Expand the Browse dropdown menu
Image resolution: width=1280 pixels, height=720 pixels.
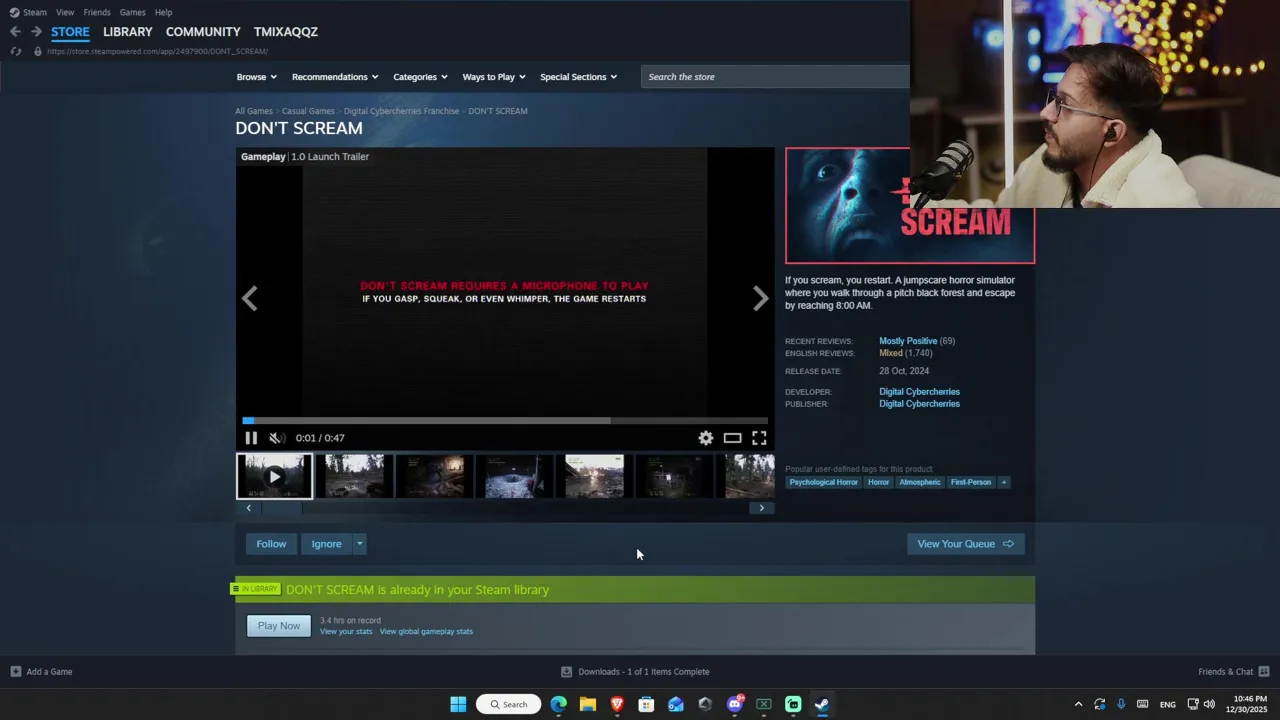(257, 77)
